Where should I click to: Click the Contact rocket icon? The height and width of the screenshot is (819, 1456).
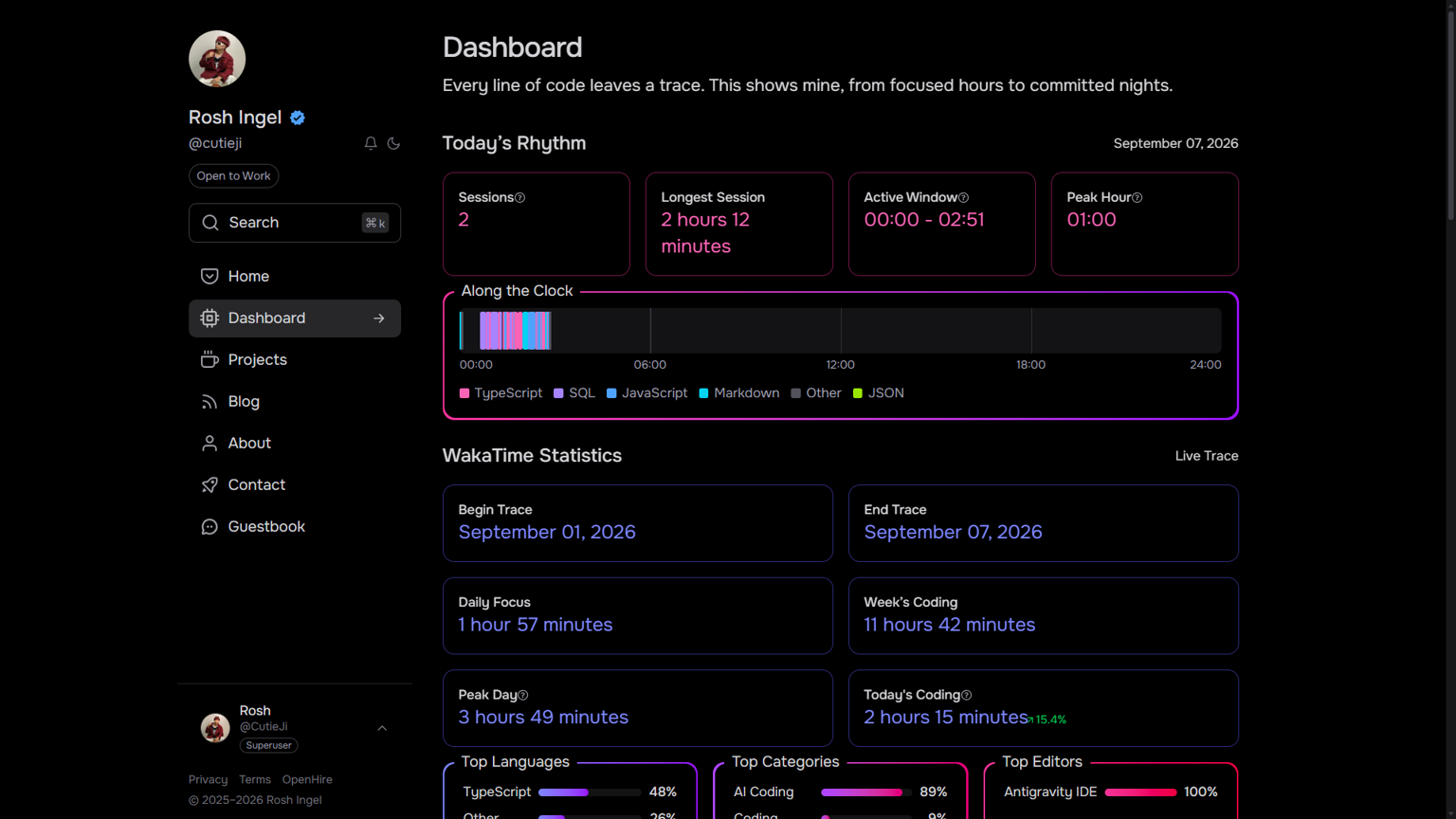click(209, 484)
